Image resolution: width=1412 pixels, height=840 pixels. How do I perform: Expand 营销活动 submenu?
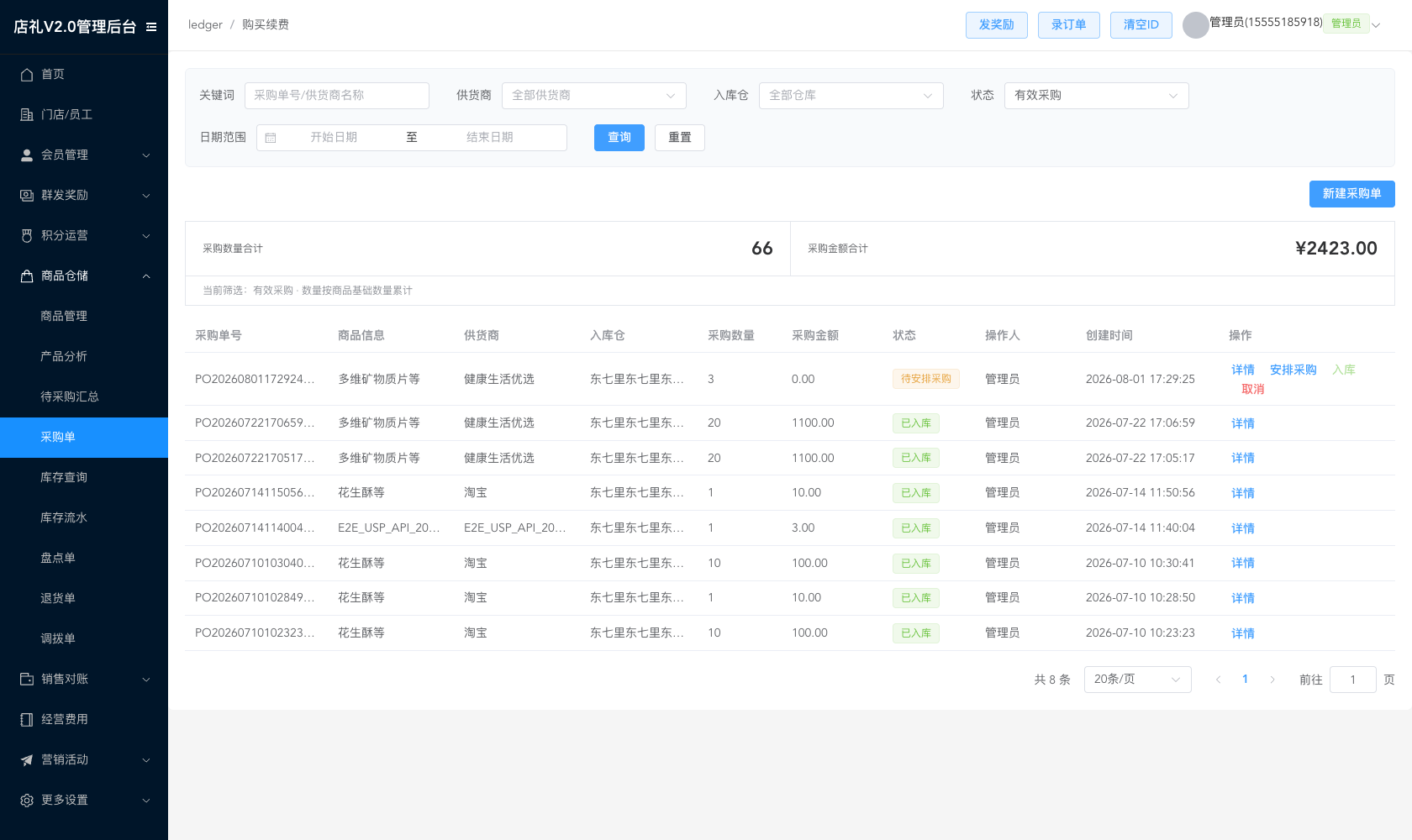click(146, 760)
